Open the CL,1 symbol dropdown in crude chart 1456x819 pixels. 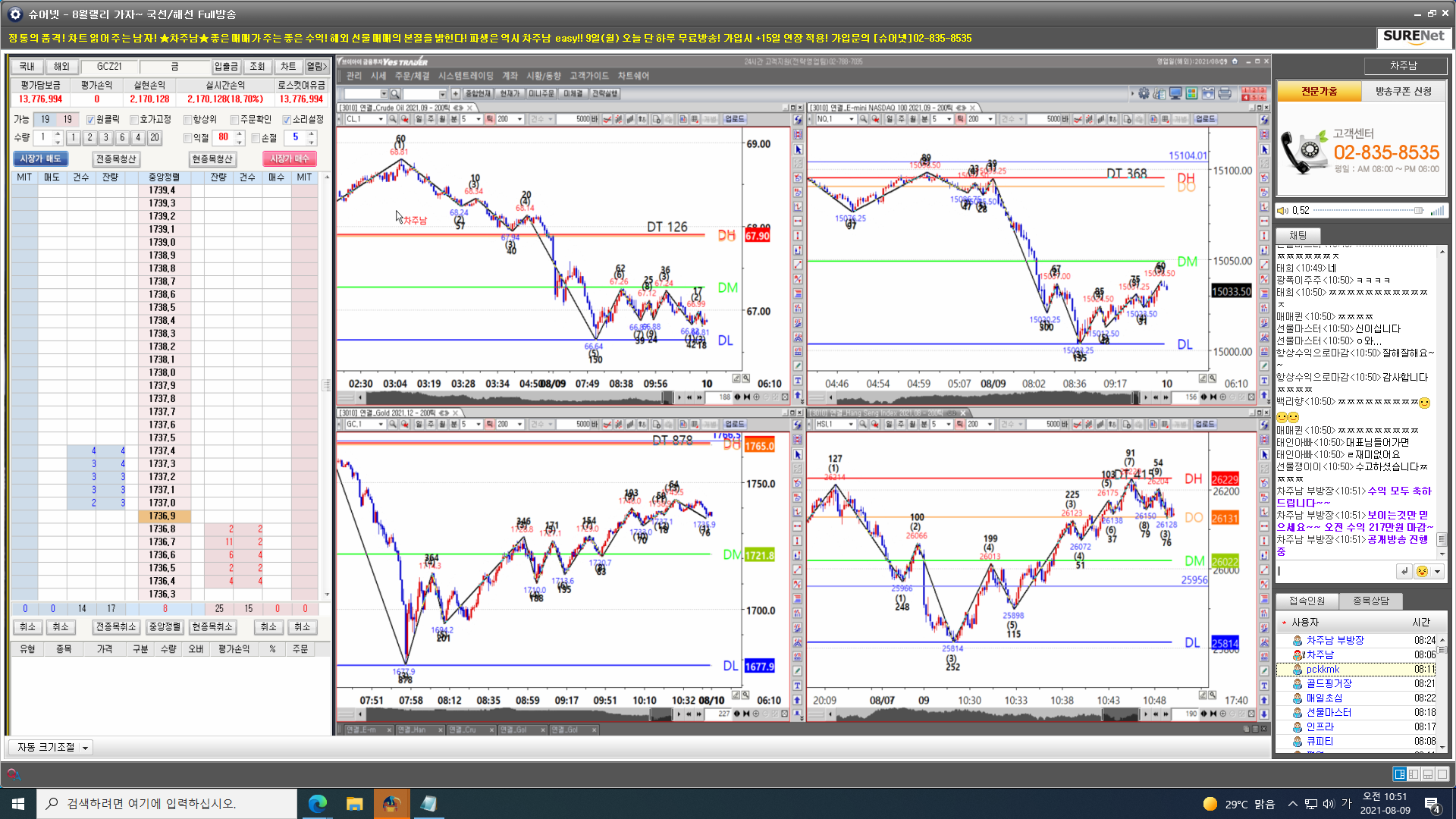click(x=381, y=119)
